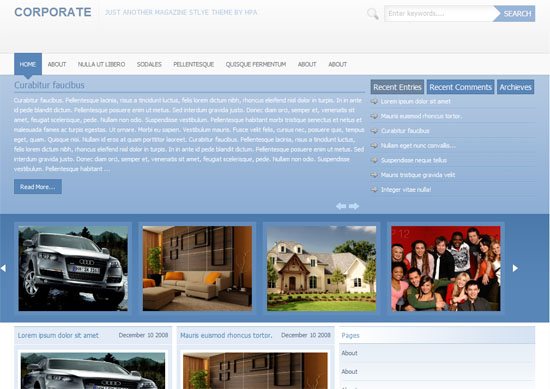
Task: Click arrow bullet beside Curabitur faucibus entry
Action: pos(374,131)
